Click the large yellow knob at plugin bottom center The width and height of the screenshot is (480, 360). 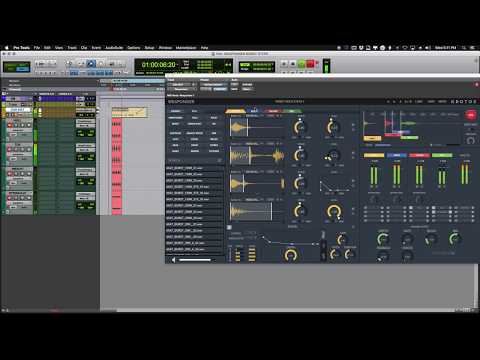291,255
